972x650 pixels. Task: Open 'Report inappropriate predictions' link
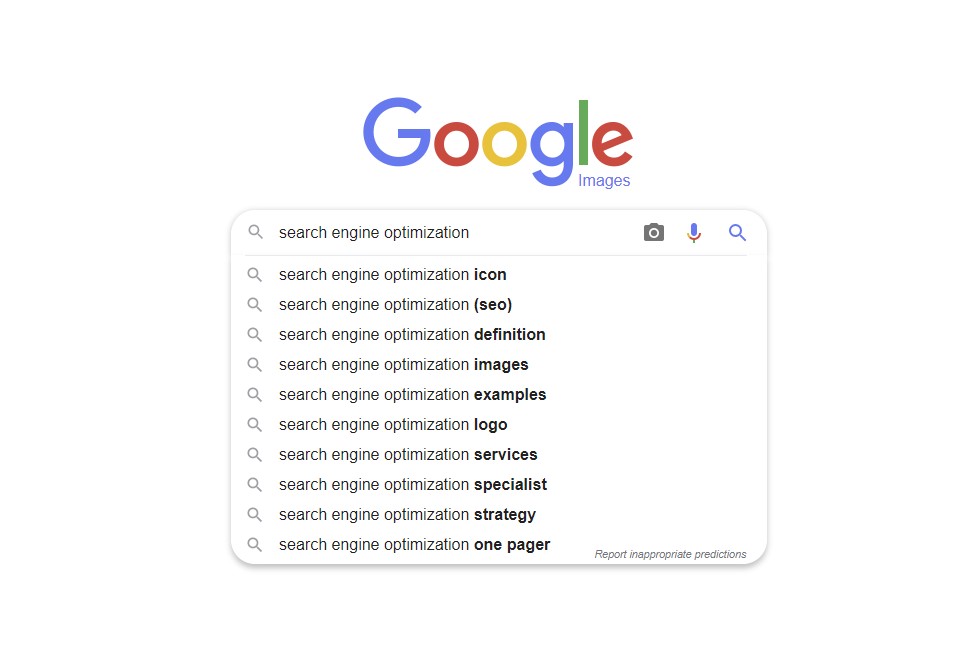pos(670,554)
